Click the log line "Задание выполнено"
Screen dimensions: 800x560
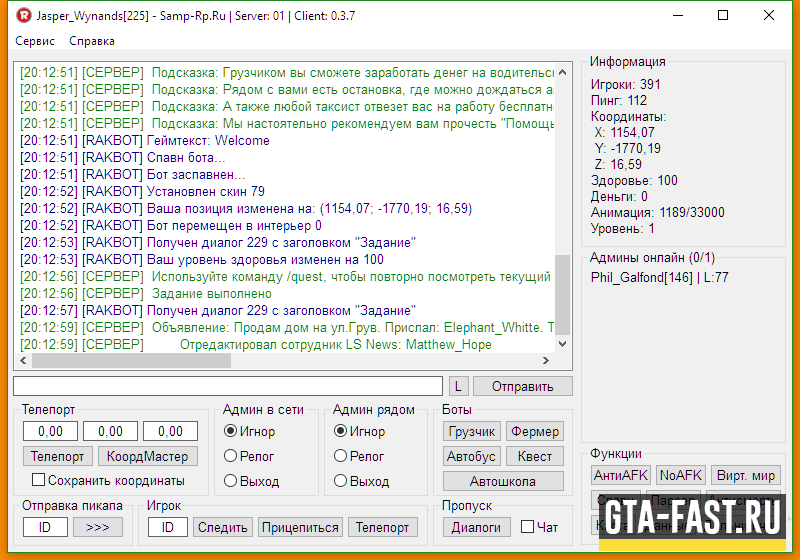tap(146, 293)
